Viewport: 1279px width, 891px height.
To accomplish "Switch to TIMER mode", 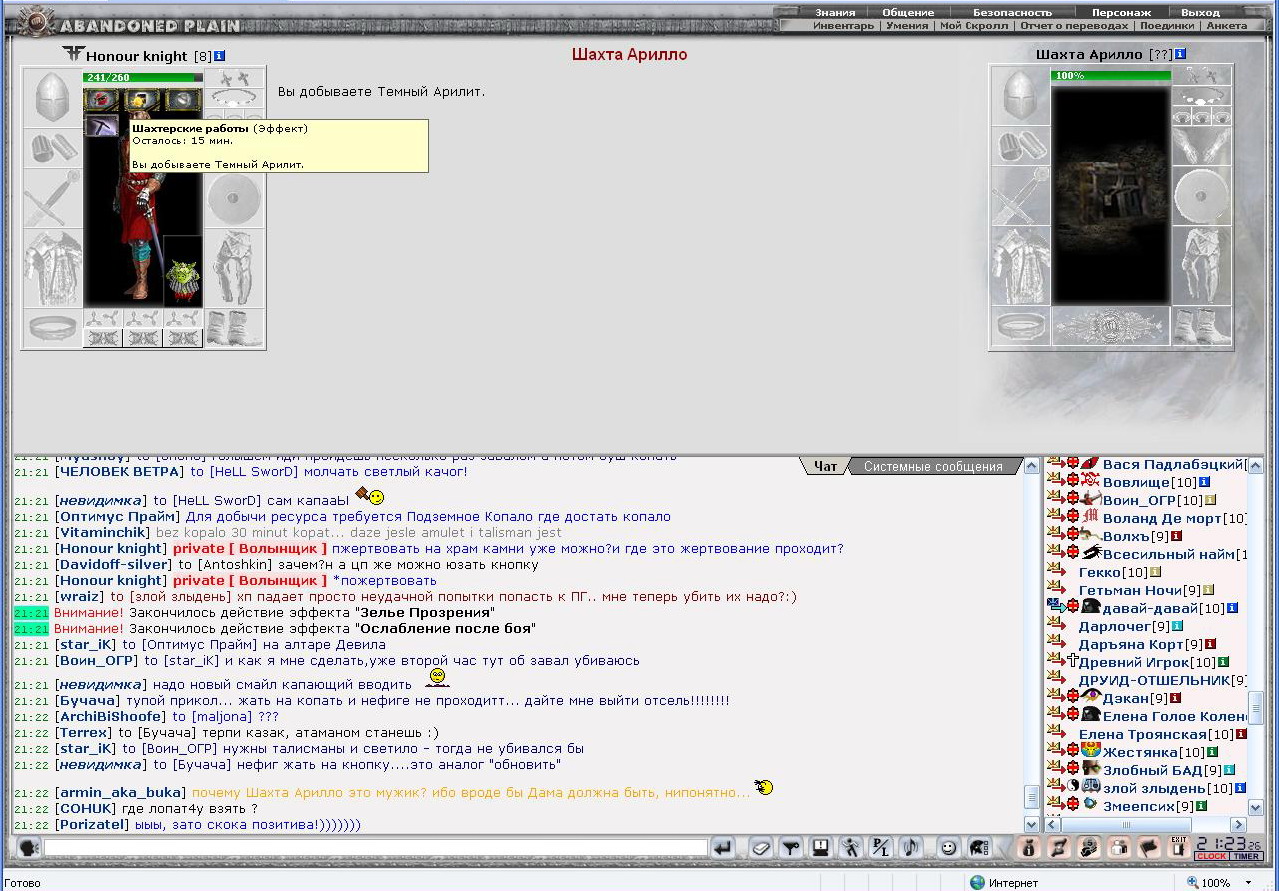I will pos(1246,856).
